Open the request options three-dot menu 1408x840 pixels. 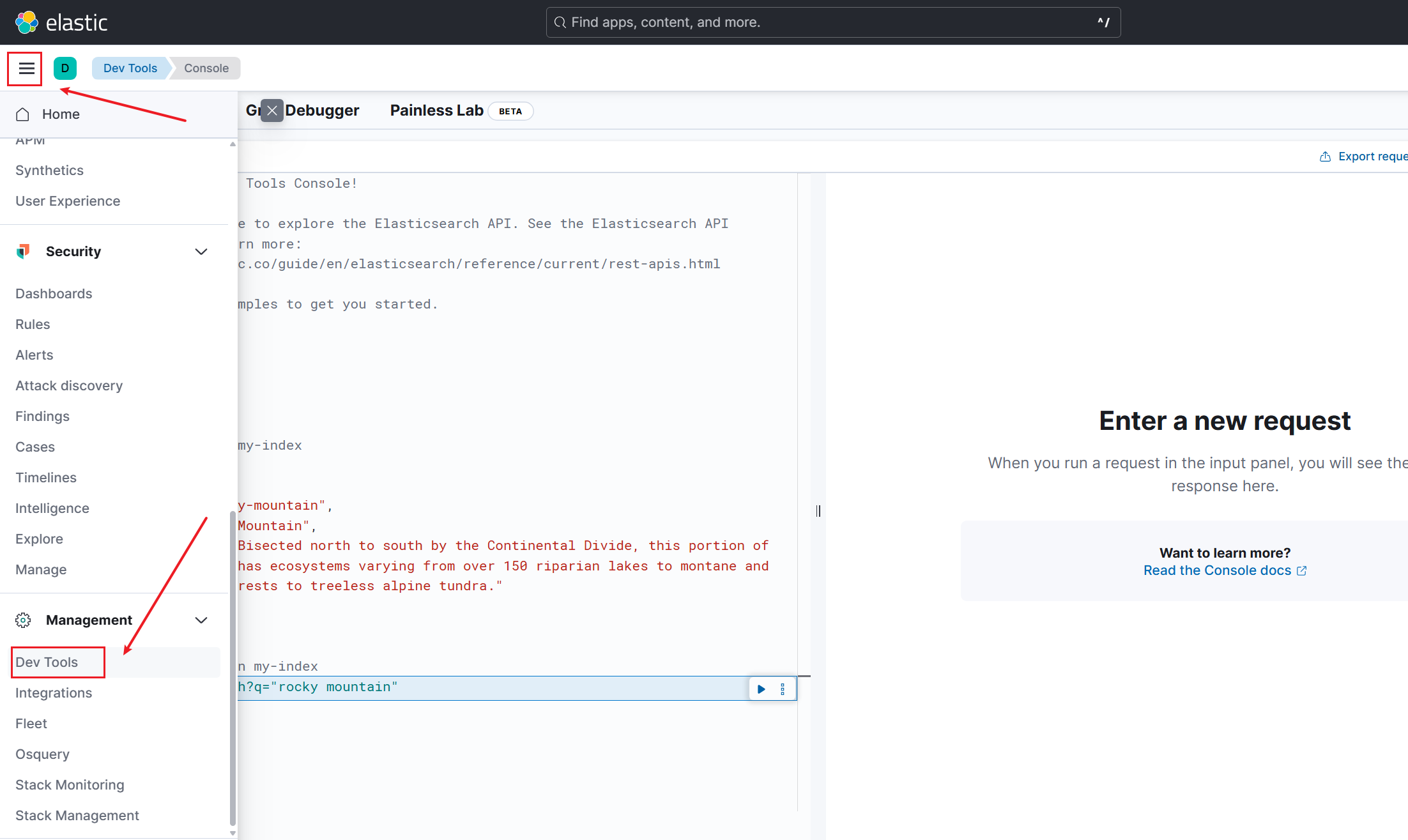click(783, 689)
